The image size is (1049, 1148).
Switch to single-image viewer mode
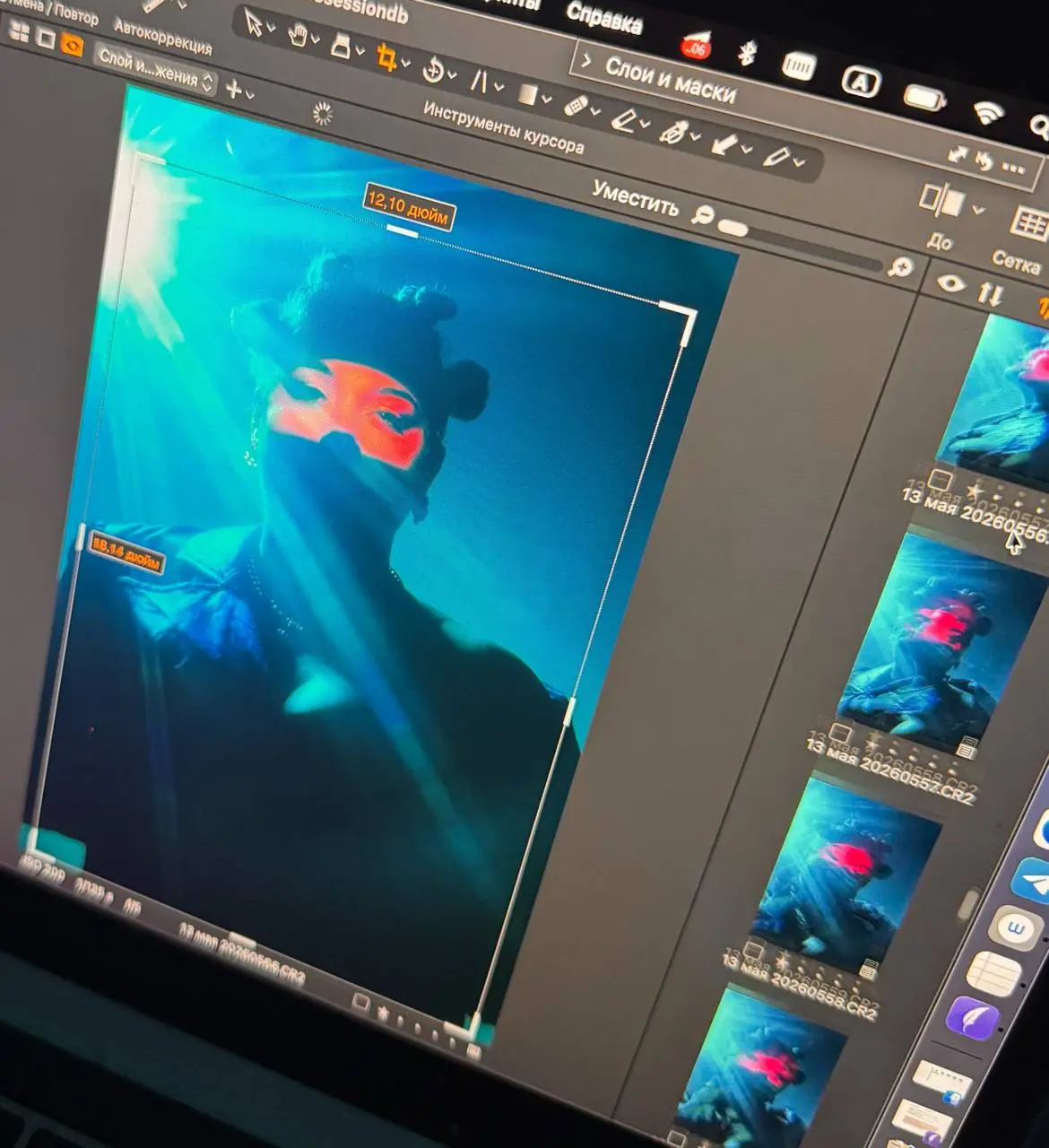[x=45, y=39]
